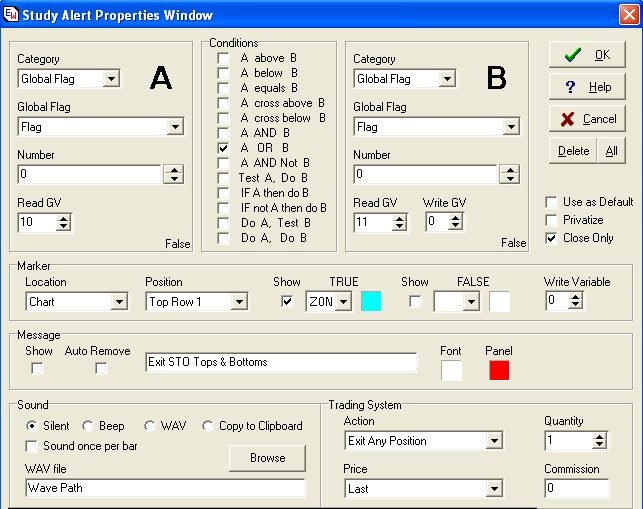Open the Marker Location Chart dropdown
The image size is (643, 509).
tap(119, 301)
